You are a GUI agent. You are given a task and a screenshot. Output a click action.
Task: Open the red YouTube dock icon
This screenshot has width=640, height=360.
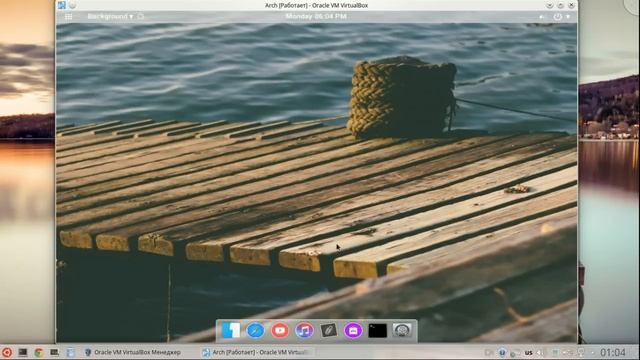(280, 330)
